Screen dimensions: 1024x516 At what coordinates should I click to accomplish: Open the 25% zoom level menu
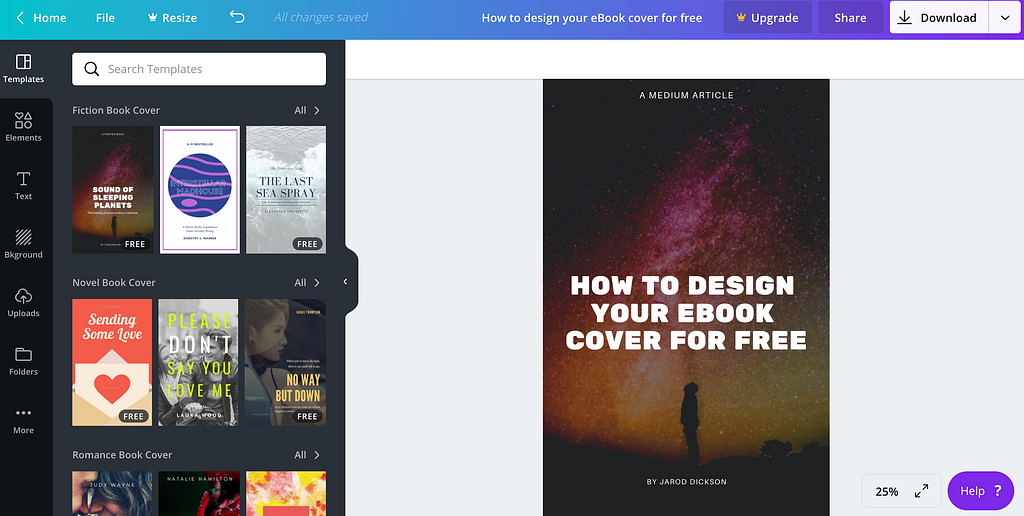pyautogui.click(x=887, y=491)
